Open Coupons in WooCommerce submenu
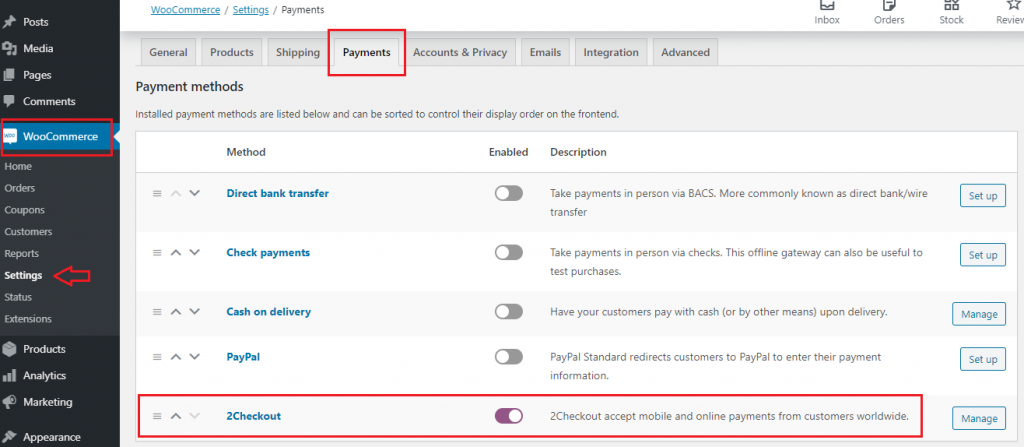The height and width of the screenshot is (447, 1024). pyautogui.click(x=25, y=210)
